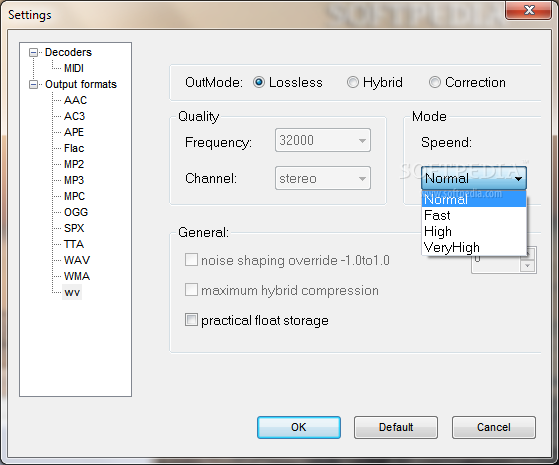Select the MP3 output format
The height and width of the screenshot is (465, 559).
point(74,180)
